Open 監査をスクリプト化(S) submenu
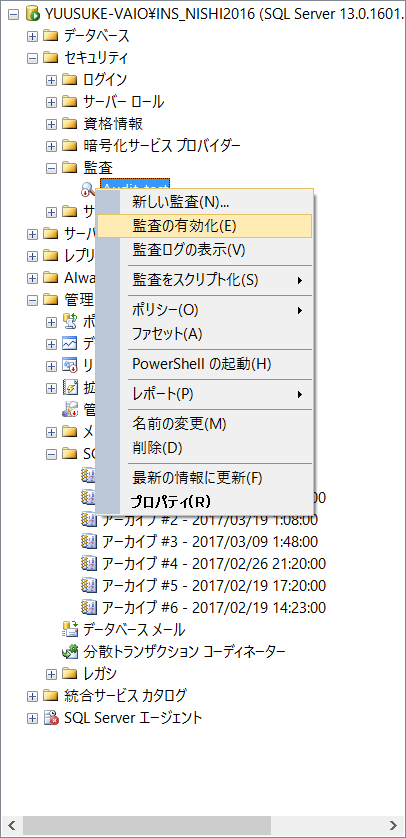The height and width of the screenshot is (838, 406). (204, 280)
